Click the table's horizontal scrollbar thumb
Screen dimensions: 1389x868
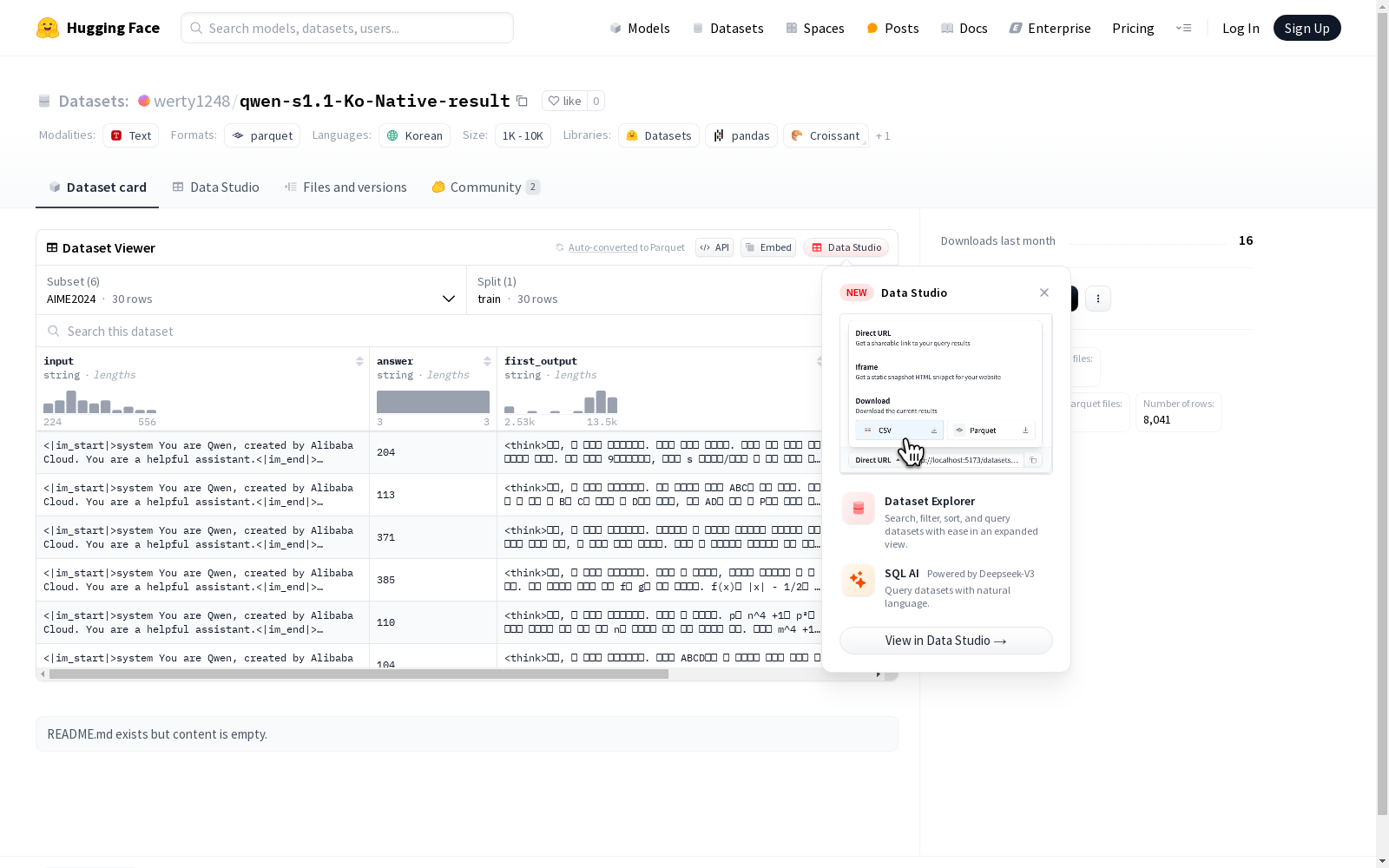pos(359,674)
